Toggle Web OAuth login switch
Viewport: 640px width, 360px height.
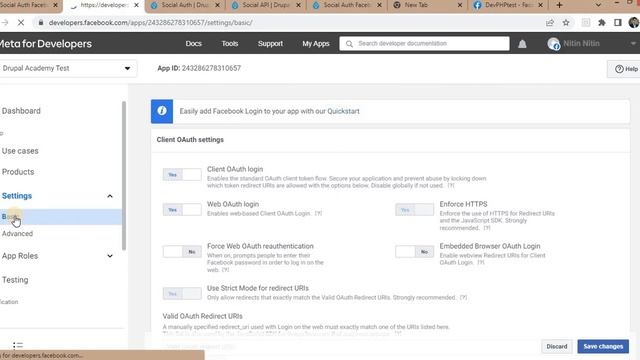[x=182, y=210]
